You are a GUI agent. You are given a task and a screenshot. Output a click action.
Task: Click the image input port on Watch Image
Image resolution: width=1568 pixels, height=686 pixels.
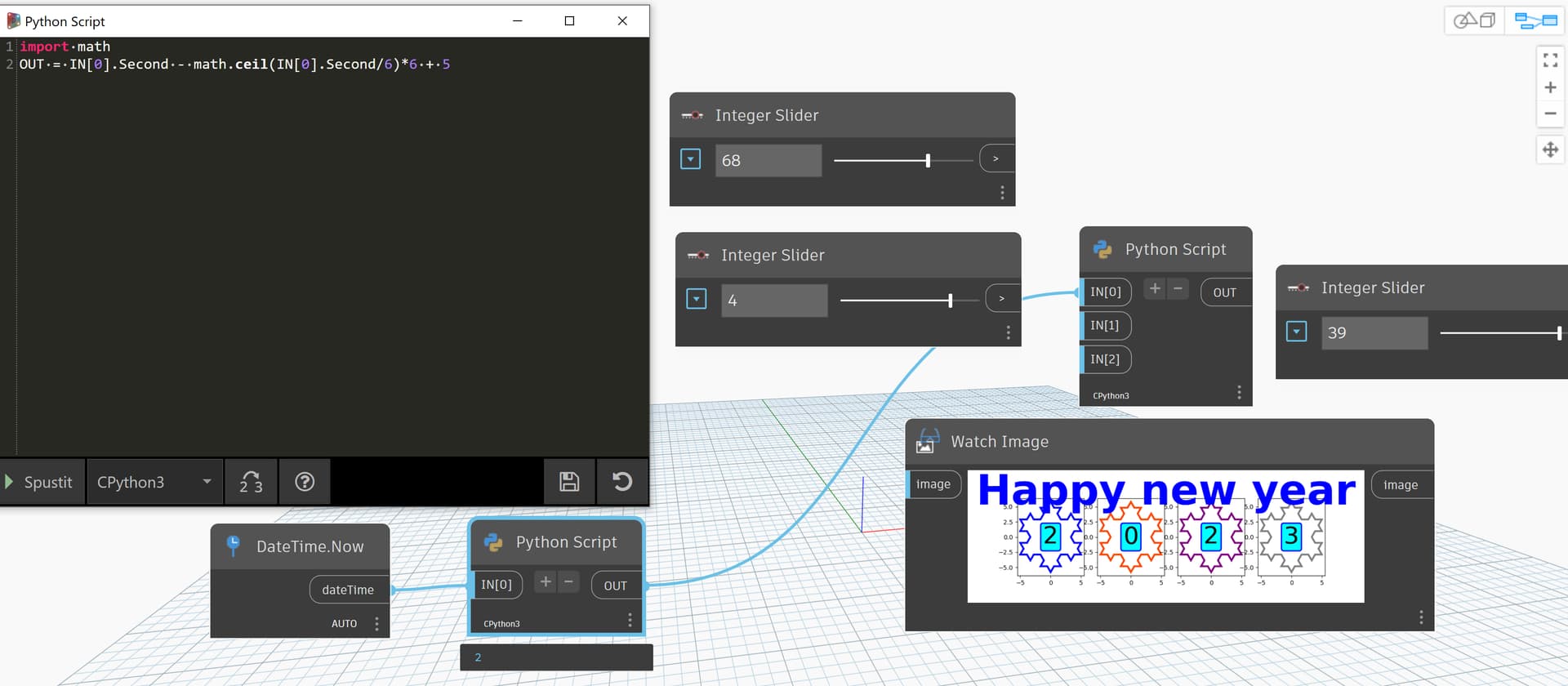point(933,484)
